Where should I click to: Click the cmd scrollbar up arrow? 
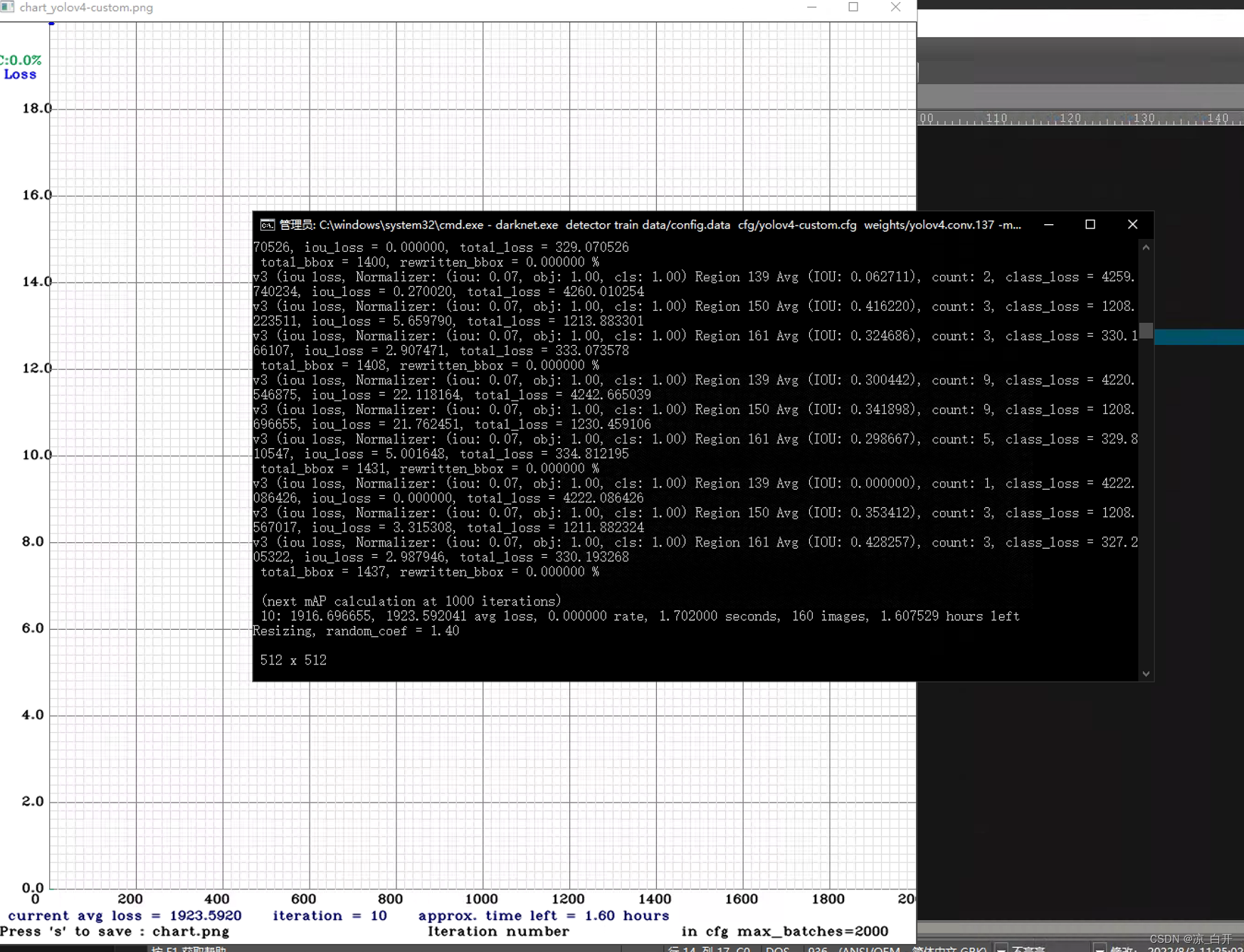point(1146,248)
